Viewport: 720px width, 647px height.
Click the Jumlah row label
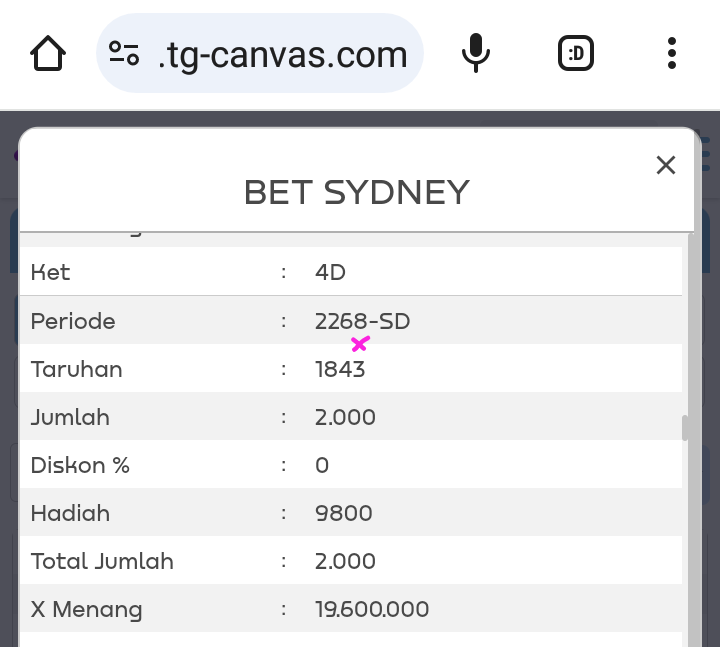(x=70, y=417)
